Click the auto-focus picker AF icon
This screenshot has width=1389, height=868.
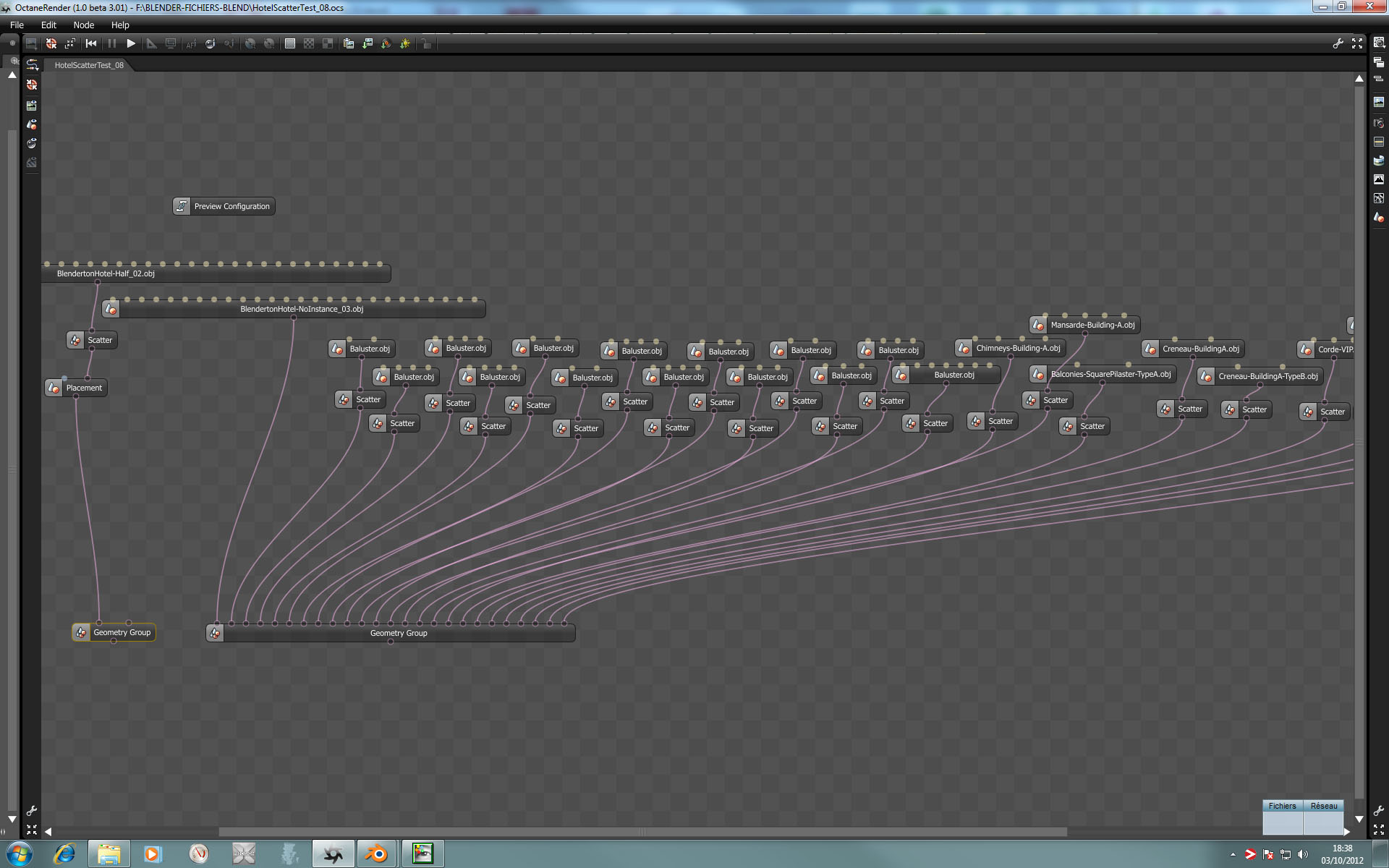pos(191,43)
